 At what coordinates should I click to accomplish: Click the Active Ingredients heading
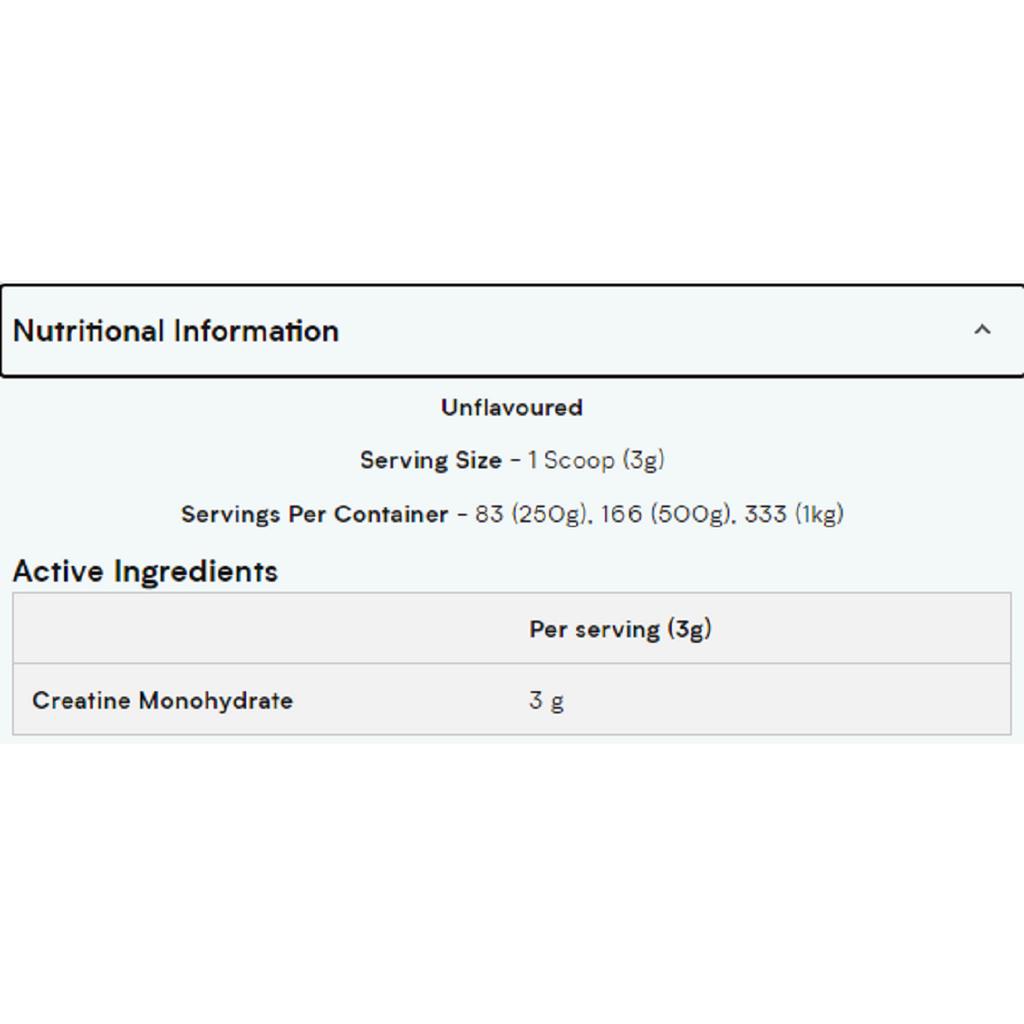coord(145,571)
